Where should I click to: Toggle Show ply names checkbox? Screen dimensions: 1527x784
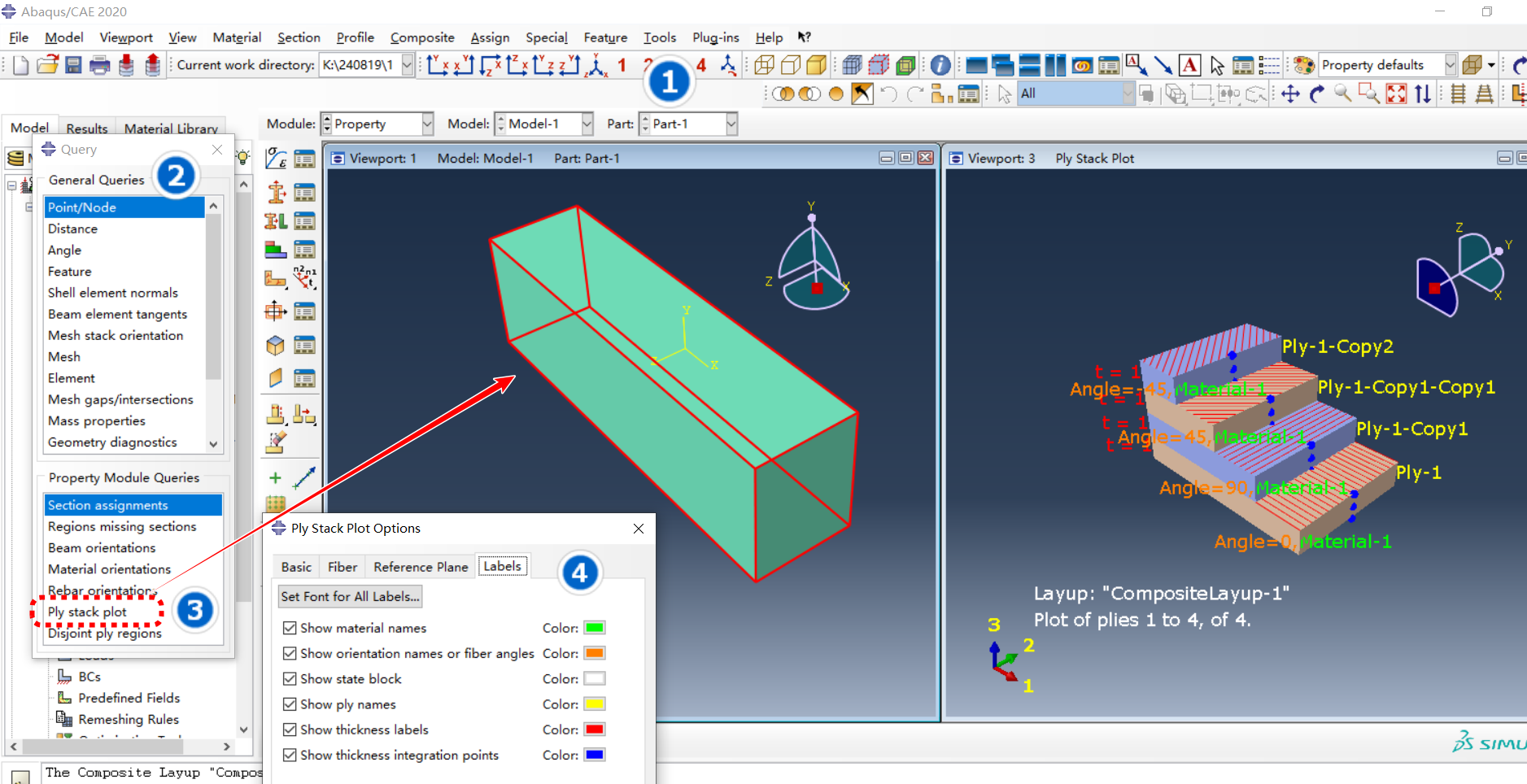point(290,704)
